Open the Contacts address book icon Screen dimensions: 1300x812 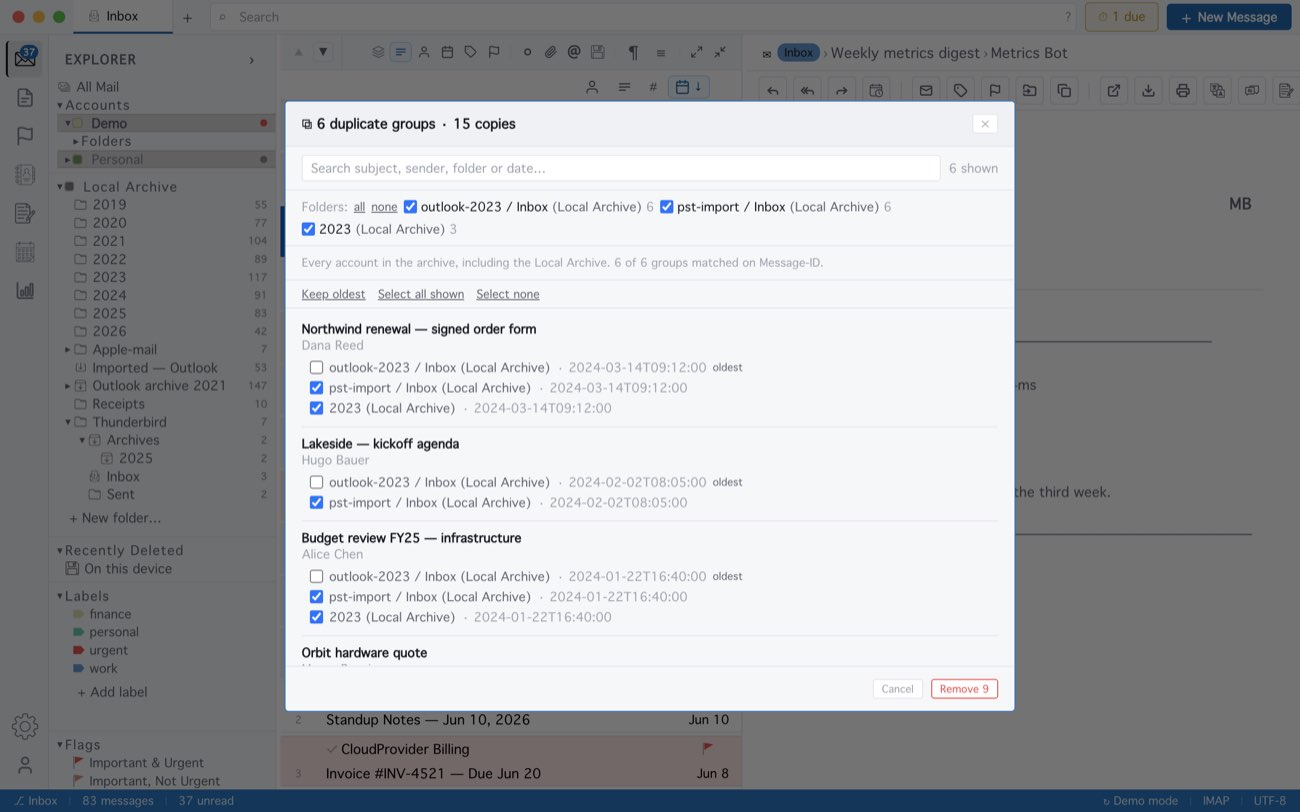[x=25, y=175]
